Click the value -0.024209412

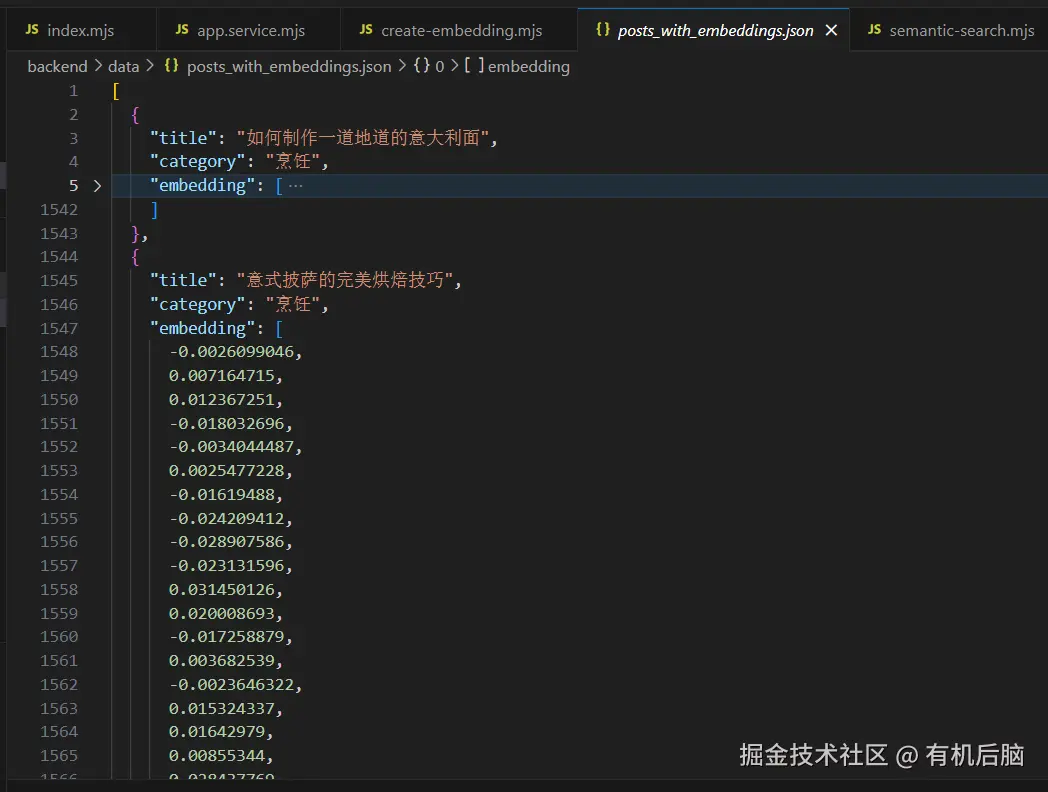click(227, 519)
